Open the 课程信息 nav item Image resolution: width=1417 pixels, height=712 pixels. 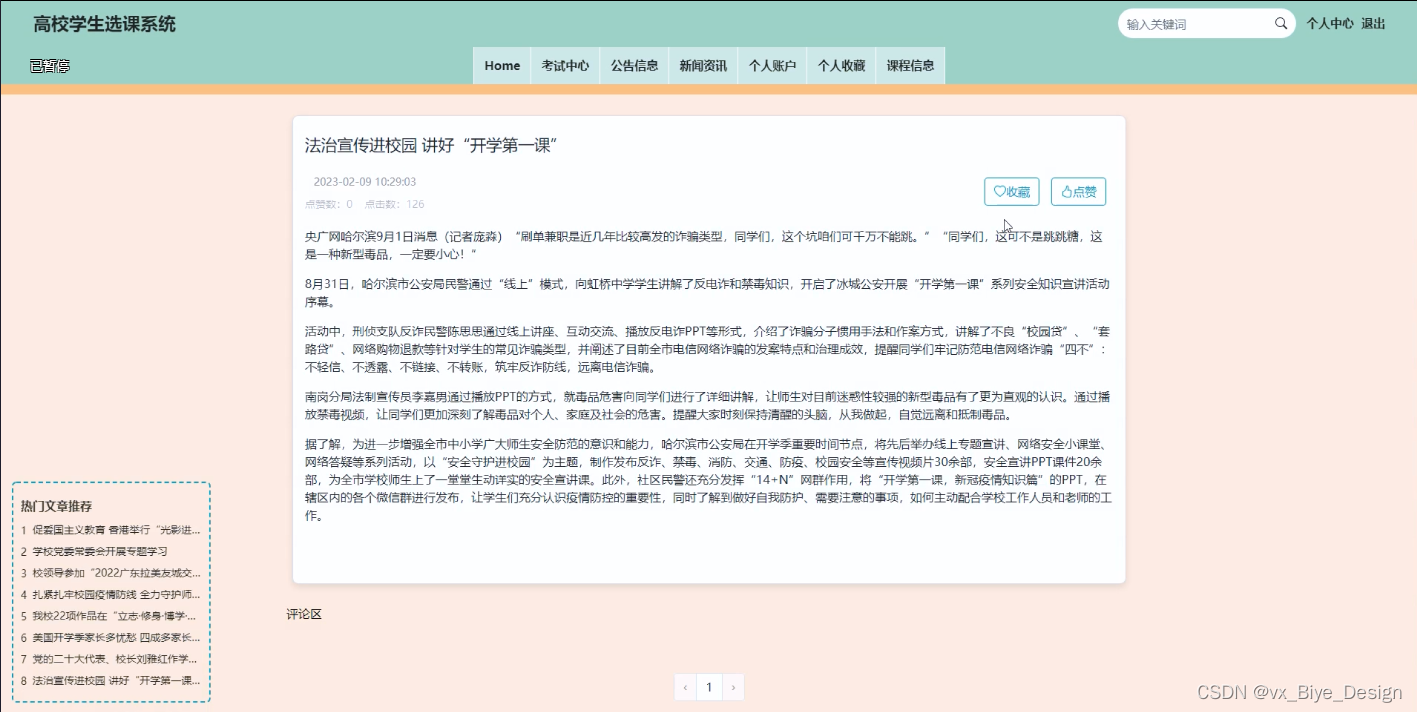tap(910, 66)
